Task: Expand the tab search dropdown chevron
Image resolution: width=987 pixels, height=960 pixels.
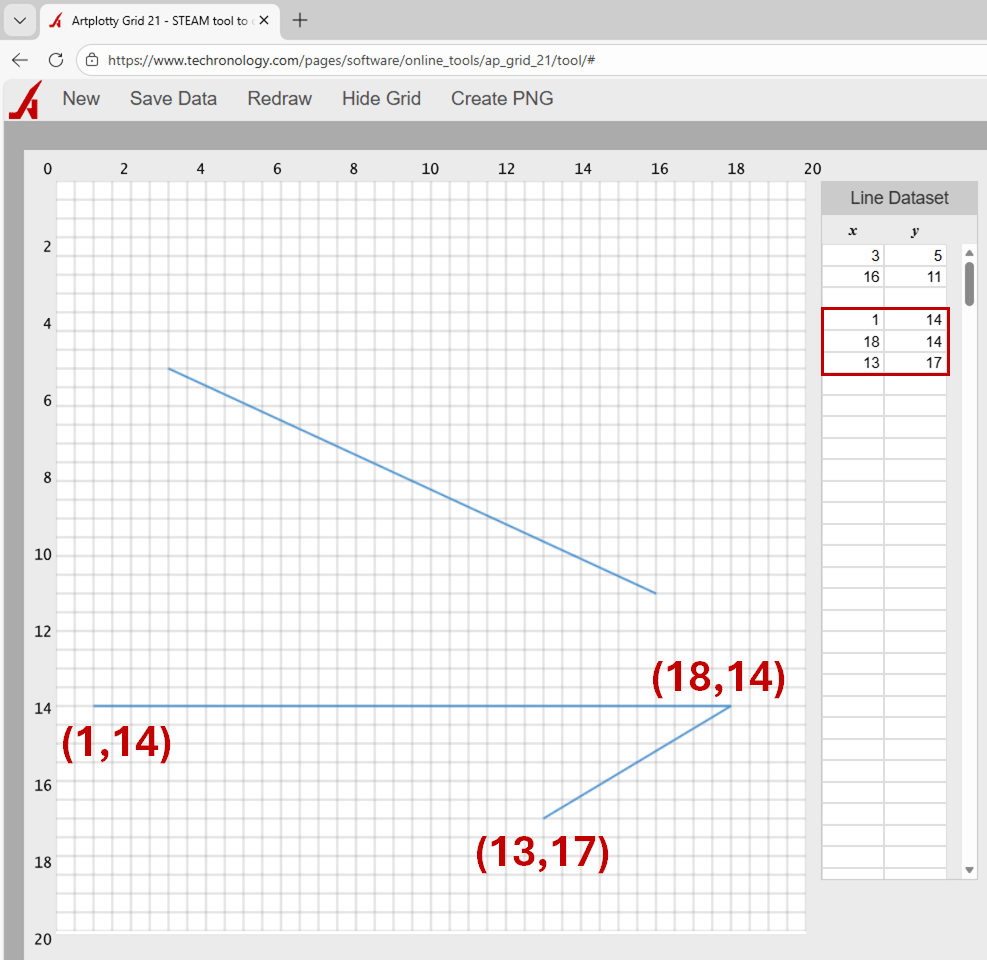Action: [x=19, y=20]
